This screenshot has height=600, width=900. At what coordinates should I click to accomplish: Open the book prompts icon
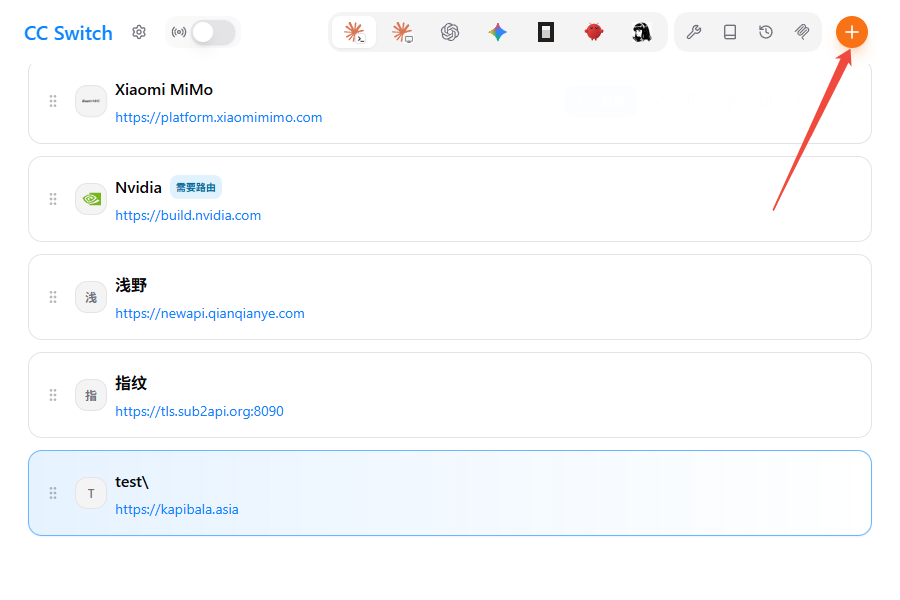tap(730, 32)
